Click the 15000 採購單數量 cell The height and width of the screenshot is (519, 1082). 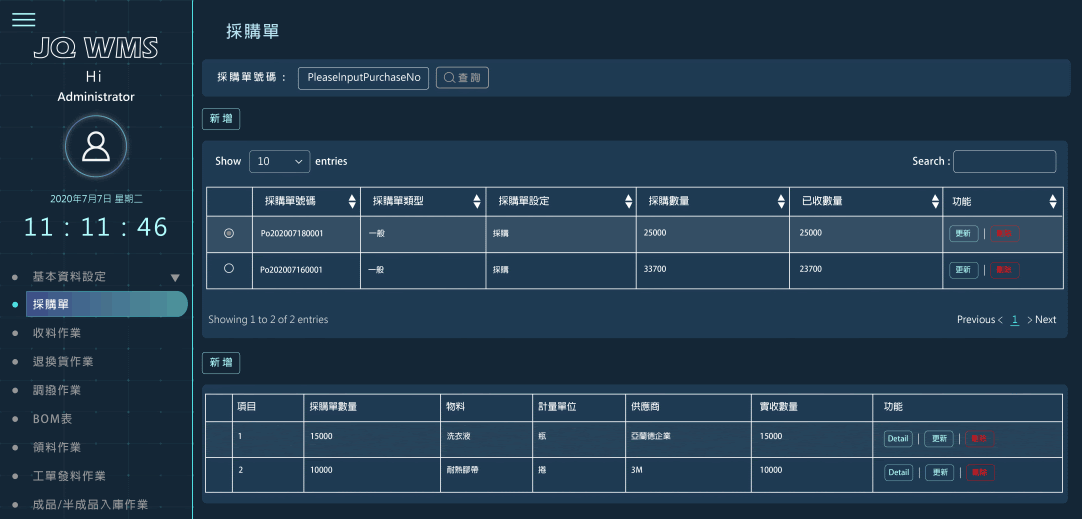(372, 439)
